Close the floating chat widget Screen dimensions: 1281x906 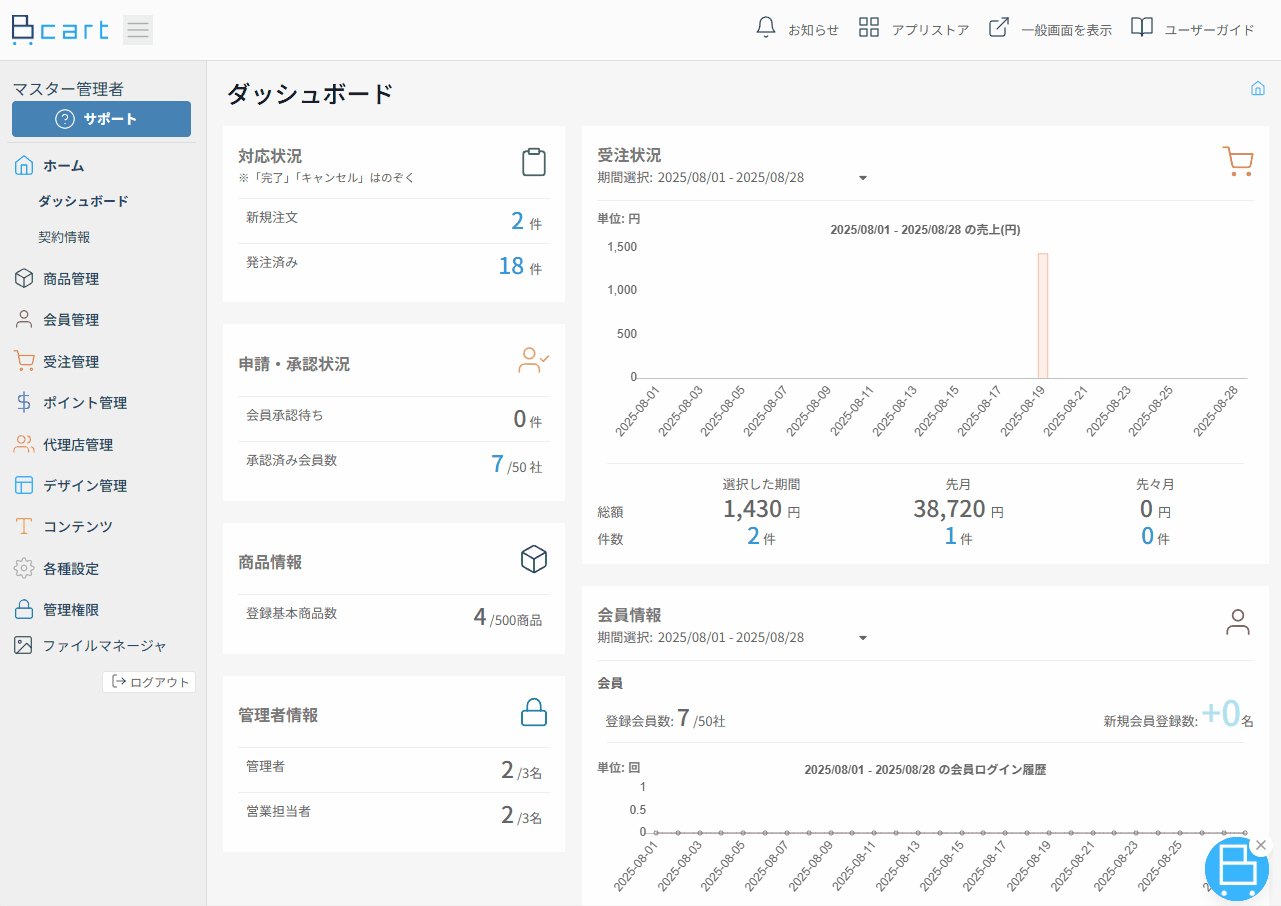pyautogui.click(x=1260, y=845)
